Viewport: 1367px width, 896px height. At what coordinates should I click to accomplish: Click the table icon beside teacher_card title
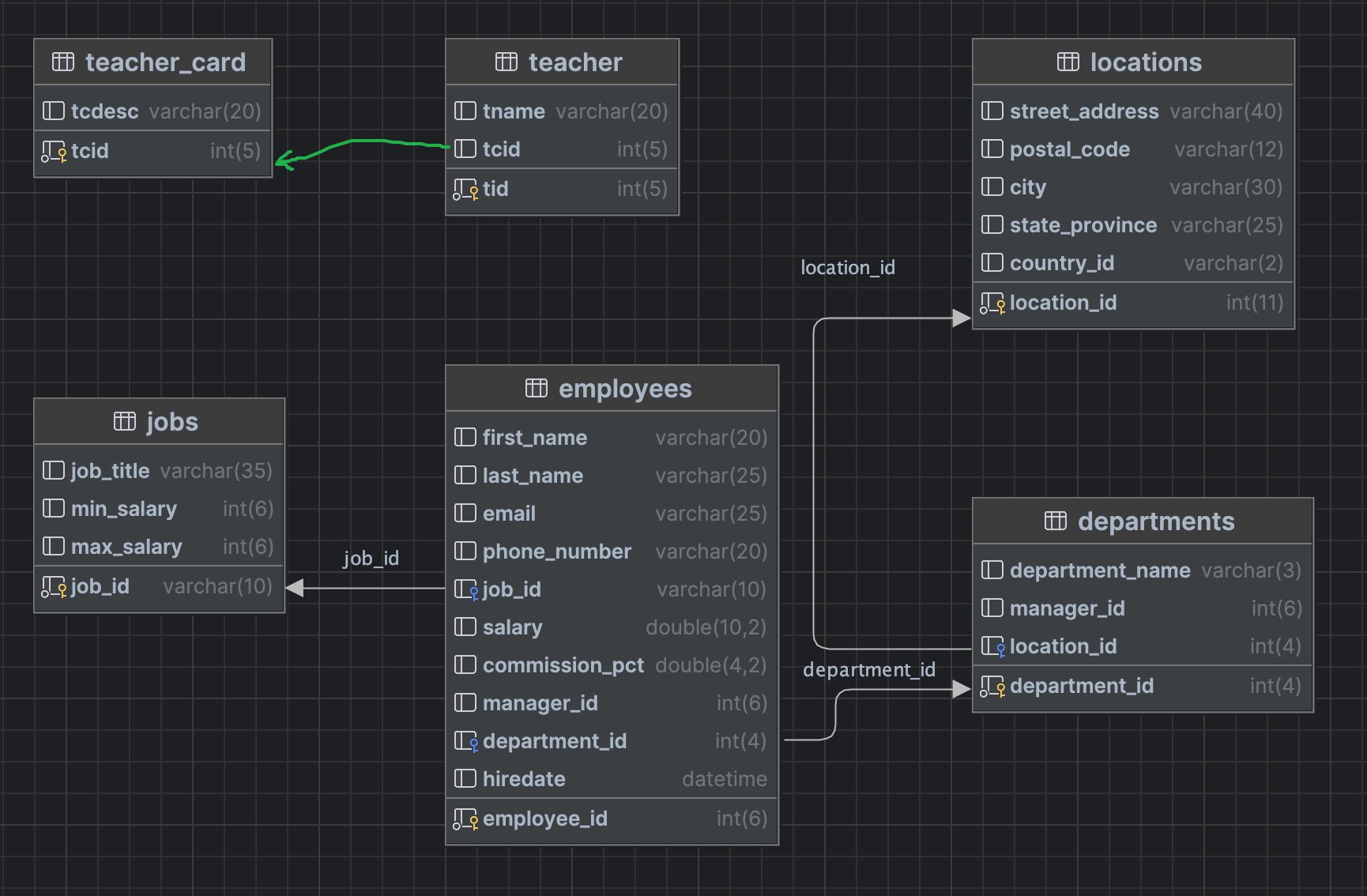click(x=63, y=62)
